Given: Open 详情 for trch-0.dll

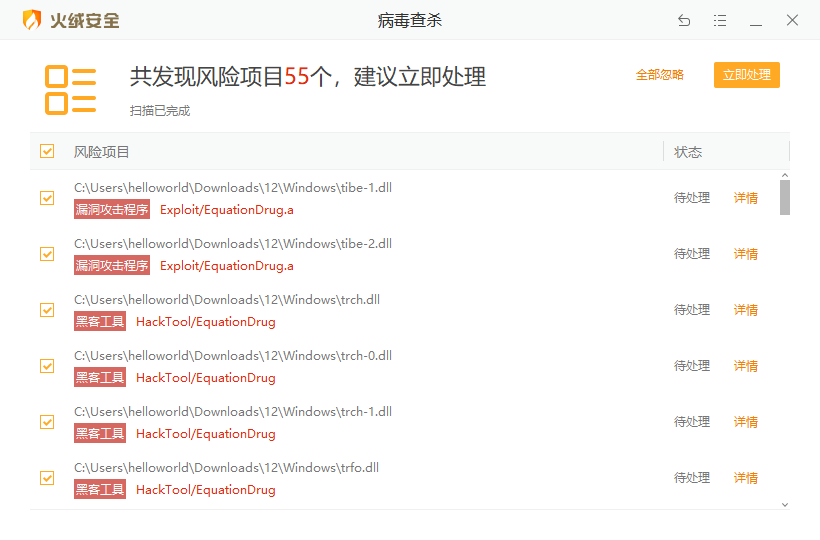Looking at the screenshot, I should click(x=746, y=366).
